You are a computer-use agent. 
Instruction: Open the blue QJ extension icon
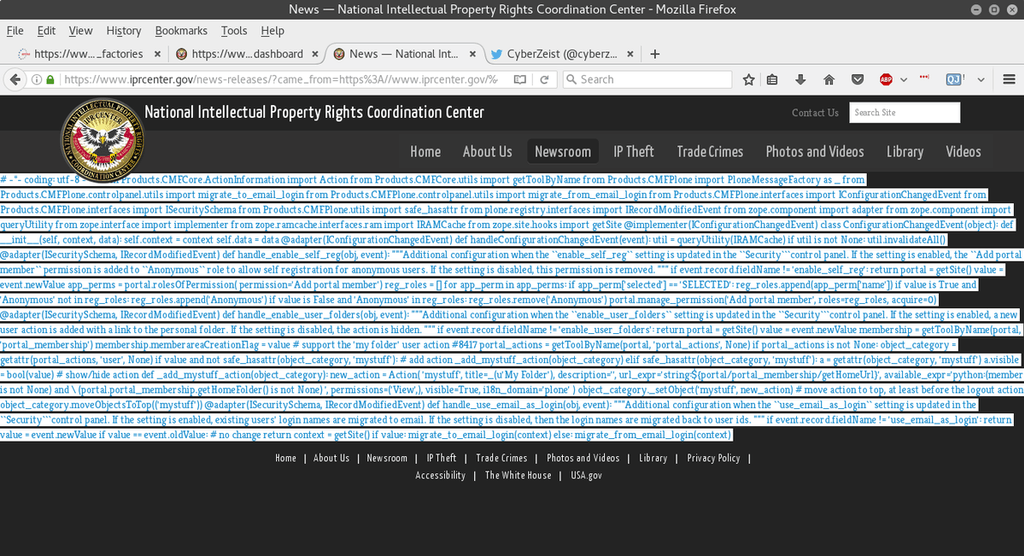(x=954, y=79)
